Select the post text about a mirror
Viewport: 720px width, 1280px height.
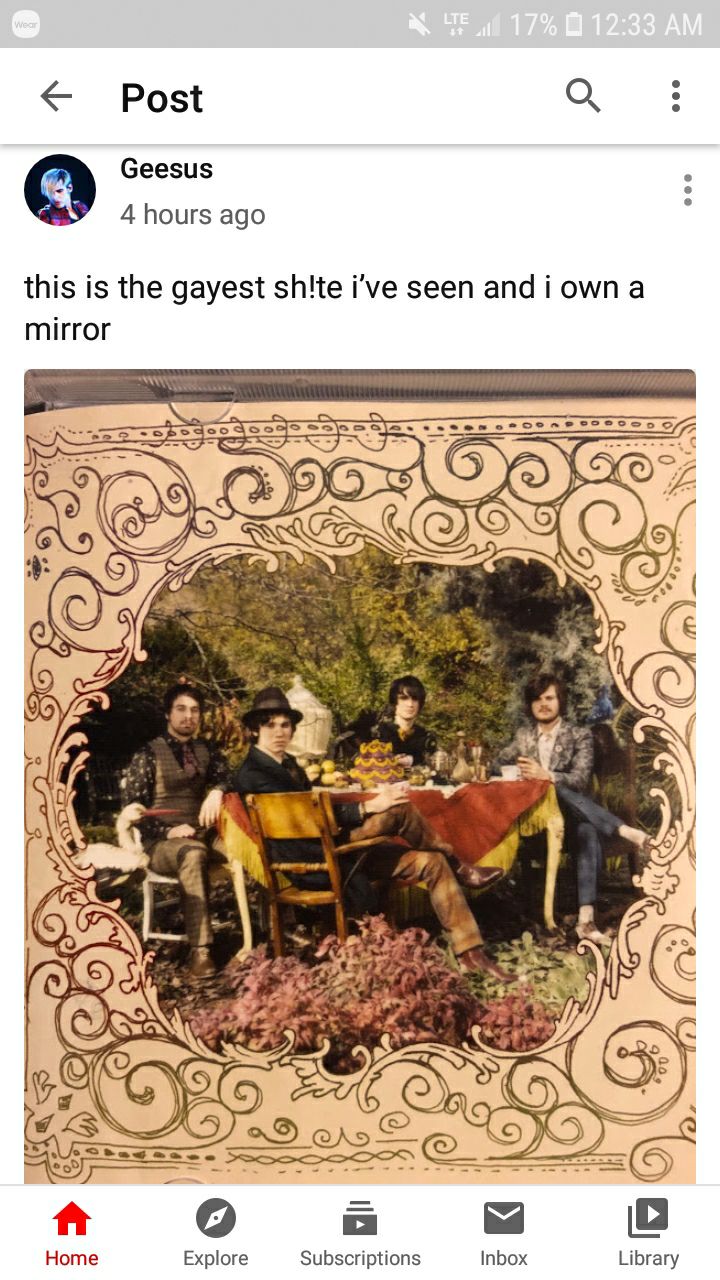point(334,308)
